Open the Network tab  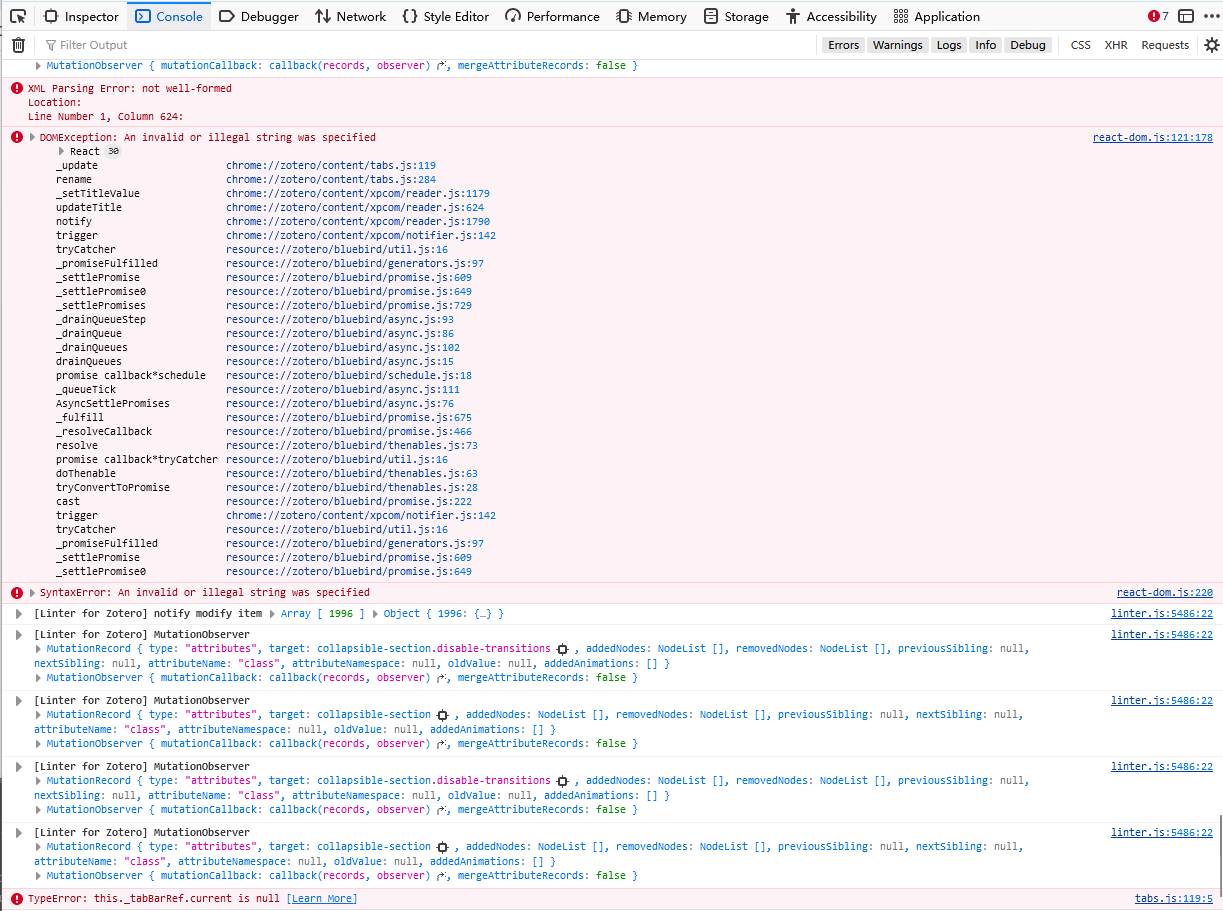[350, 16]
